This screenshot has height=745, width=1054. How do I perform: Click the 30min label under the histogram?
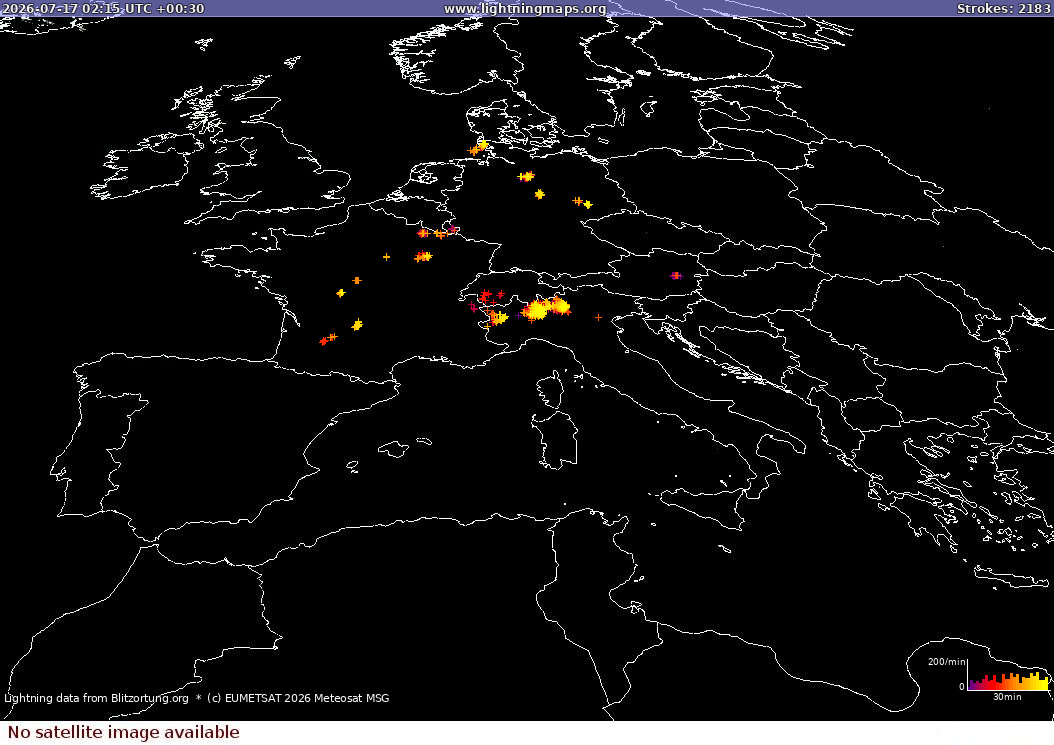1007,697
